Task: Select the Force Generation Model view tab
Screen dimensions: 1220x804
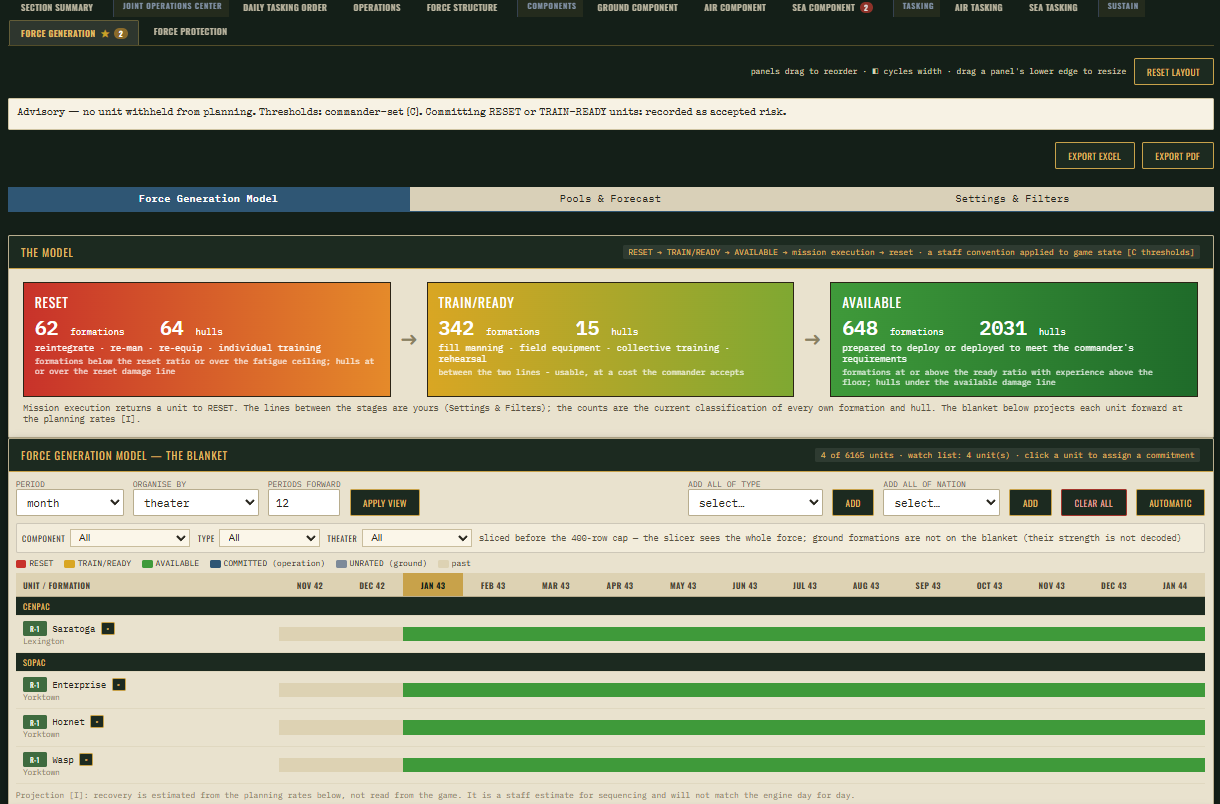Action: pos(208,198)
